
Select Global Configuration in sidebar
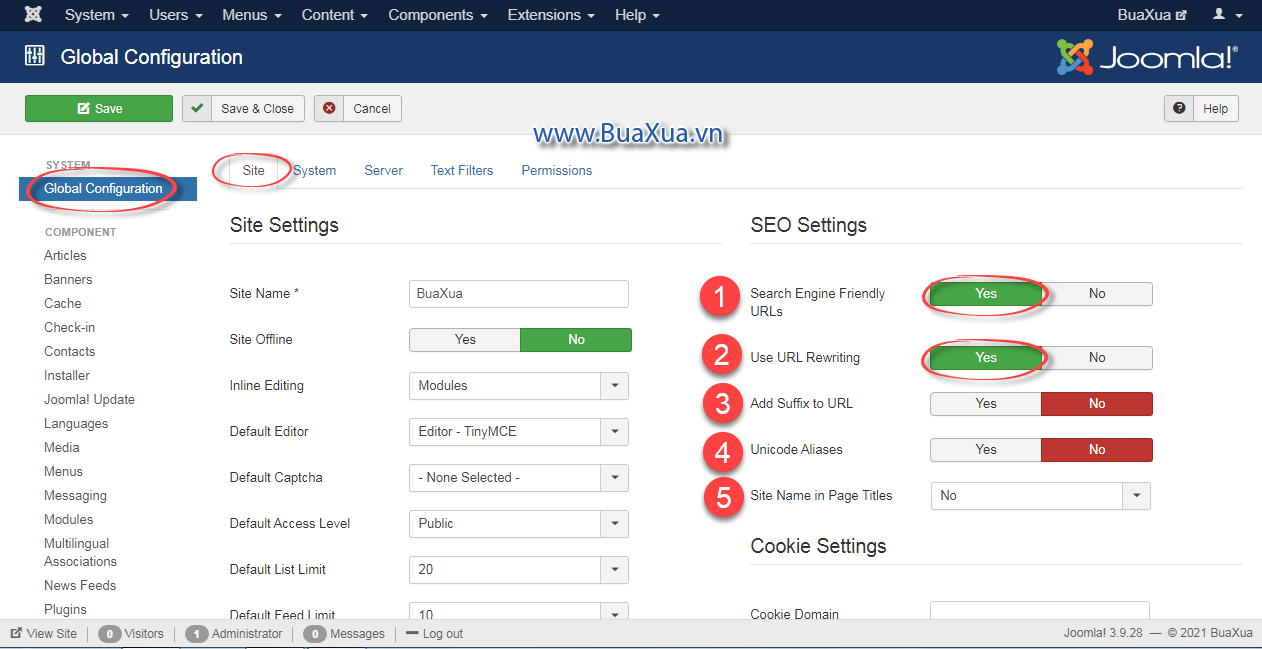[108, 189]
